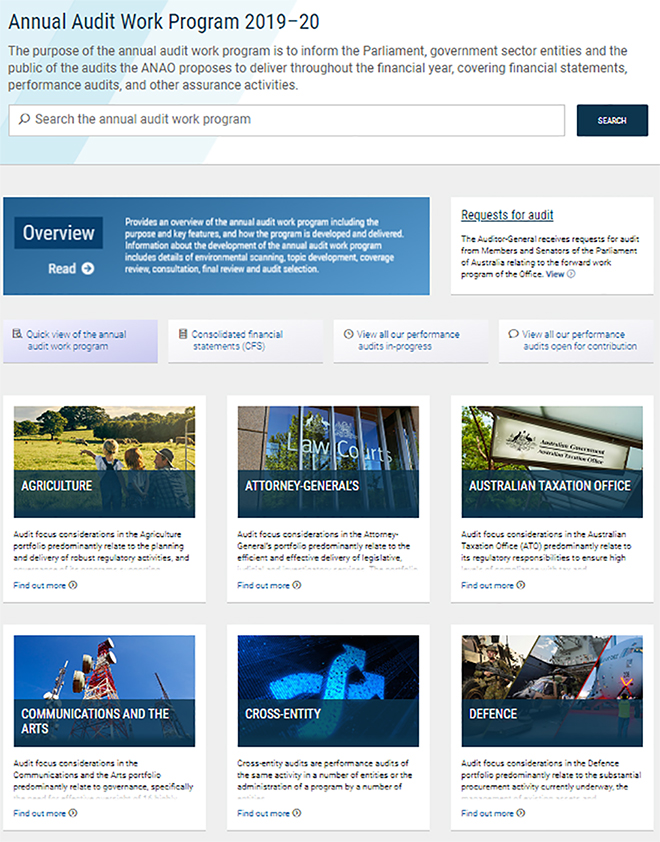Click Find out more under Defence
Image resolution: width=660 pixels, height=842 pixels.
click(x=488, y=814)
